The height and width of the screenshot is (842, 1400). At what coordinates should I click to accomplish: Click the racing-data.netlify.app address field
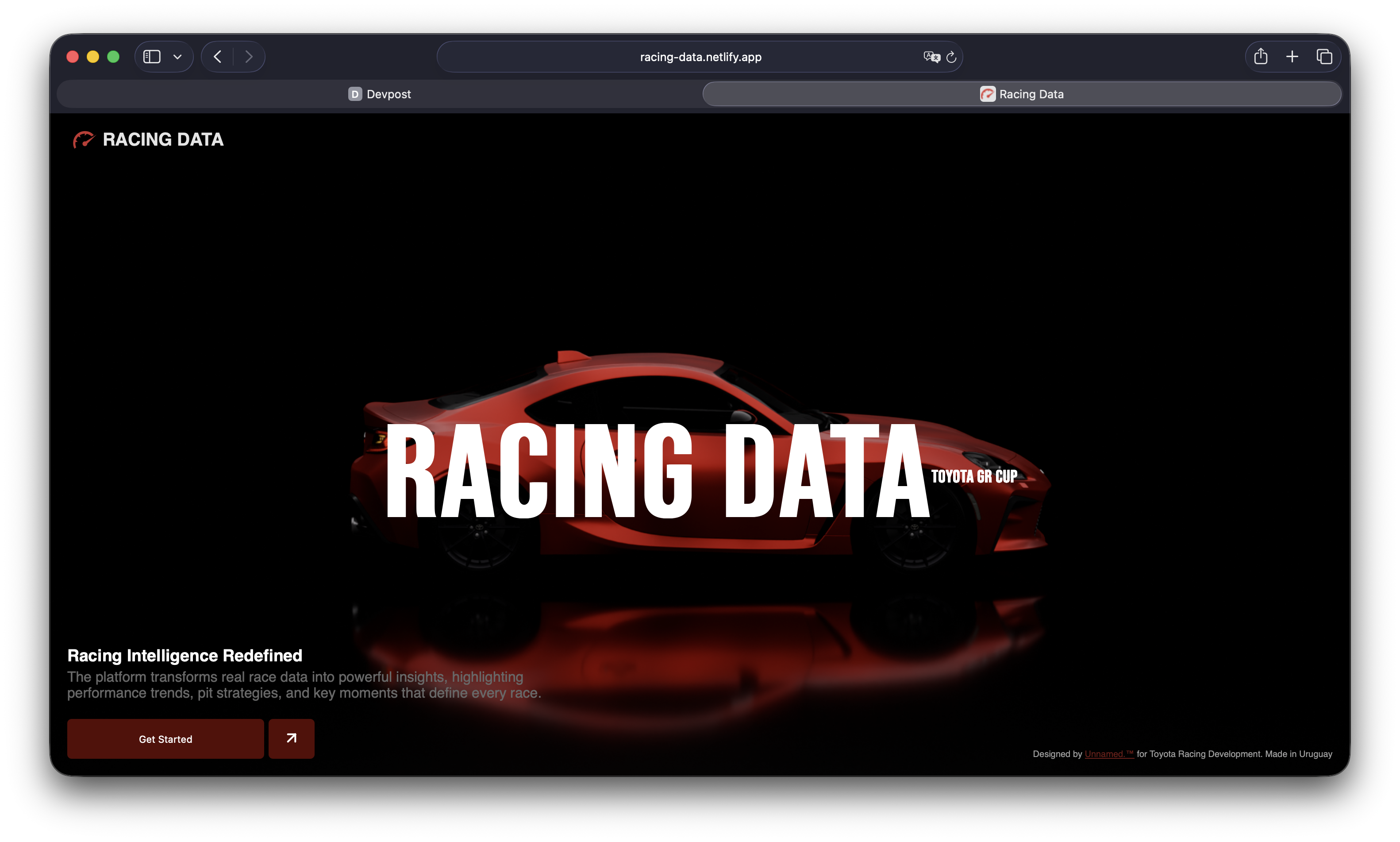click(700, 57)
